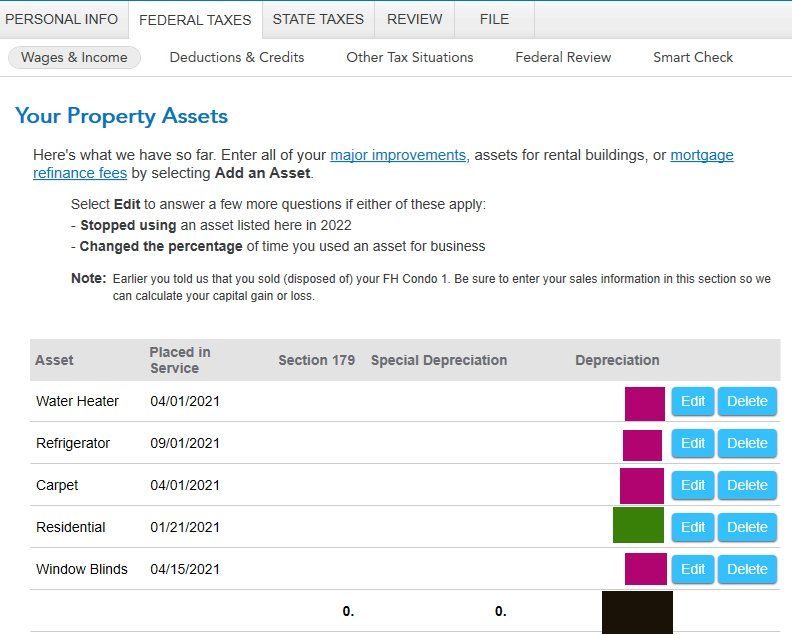This screenshot has height=635, width=792.
Task: Select Wages & Income section
Action: click(x=74, y=57)
